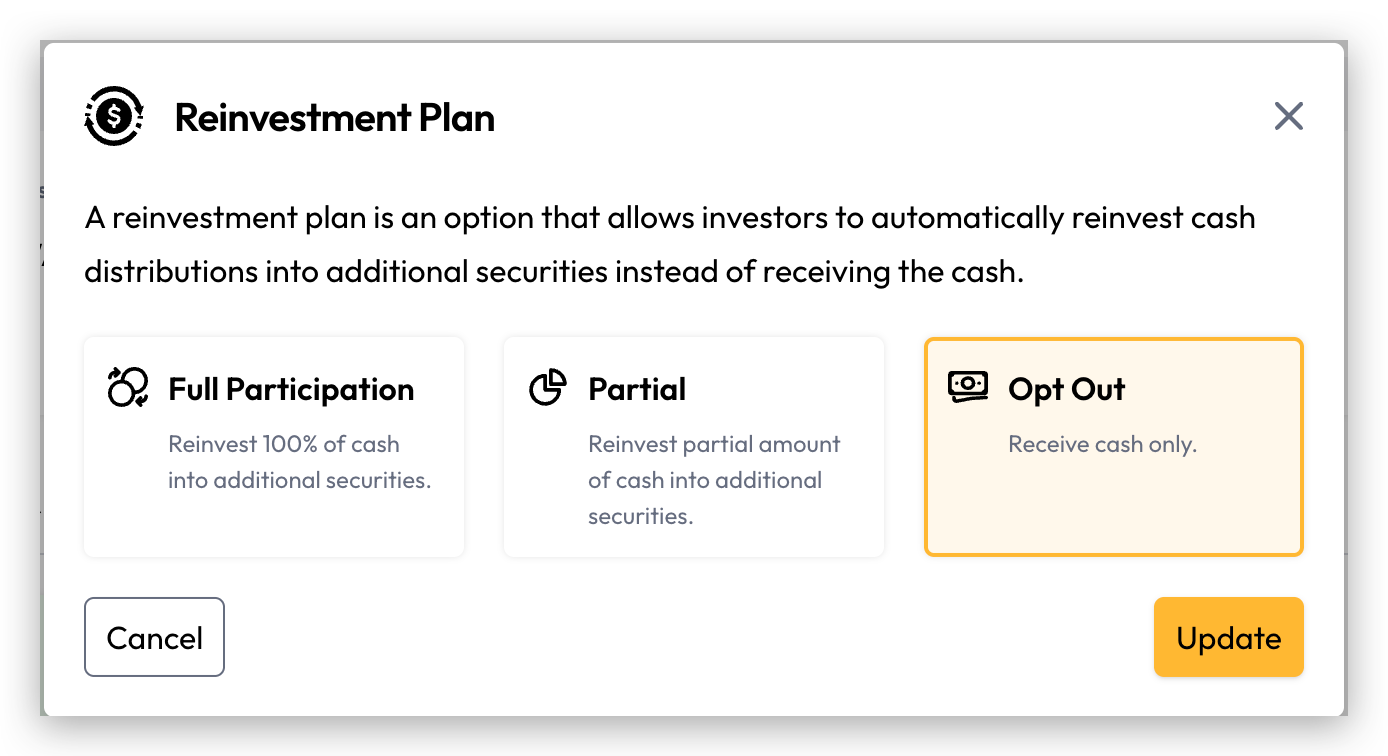1388x756 pixels.
Task: Close the Reinvestment Plan dialog
Action: point(1289,117)
